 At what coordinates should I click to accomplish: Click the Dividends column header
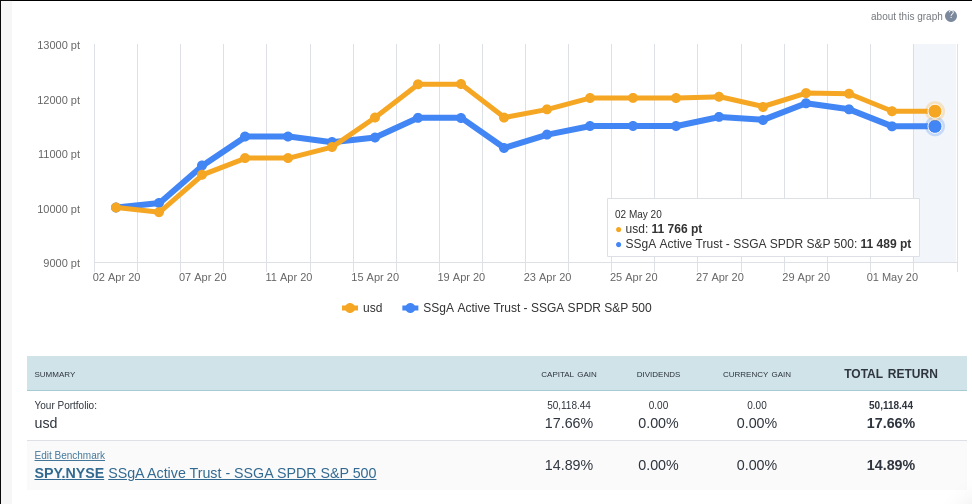(x=658, y=374)
